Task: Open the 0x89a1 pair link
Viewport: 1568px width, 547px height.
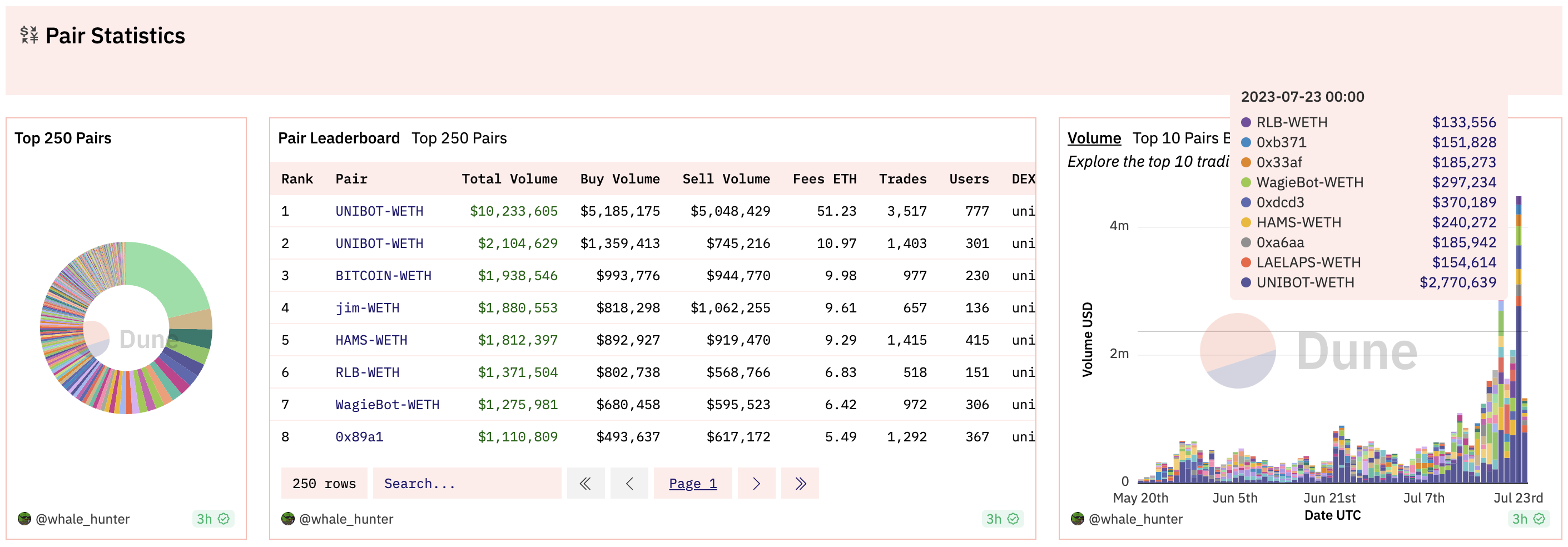Action: click(x=359, y=437)
